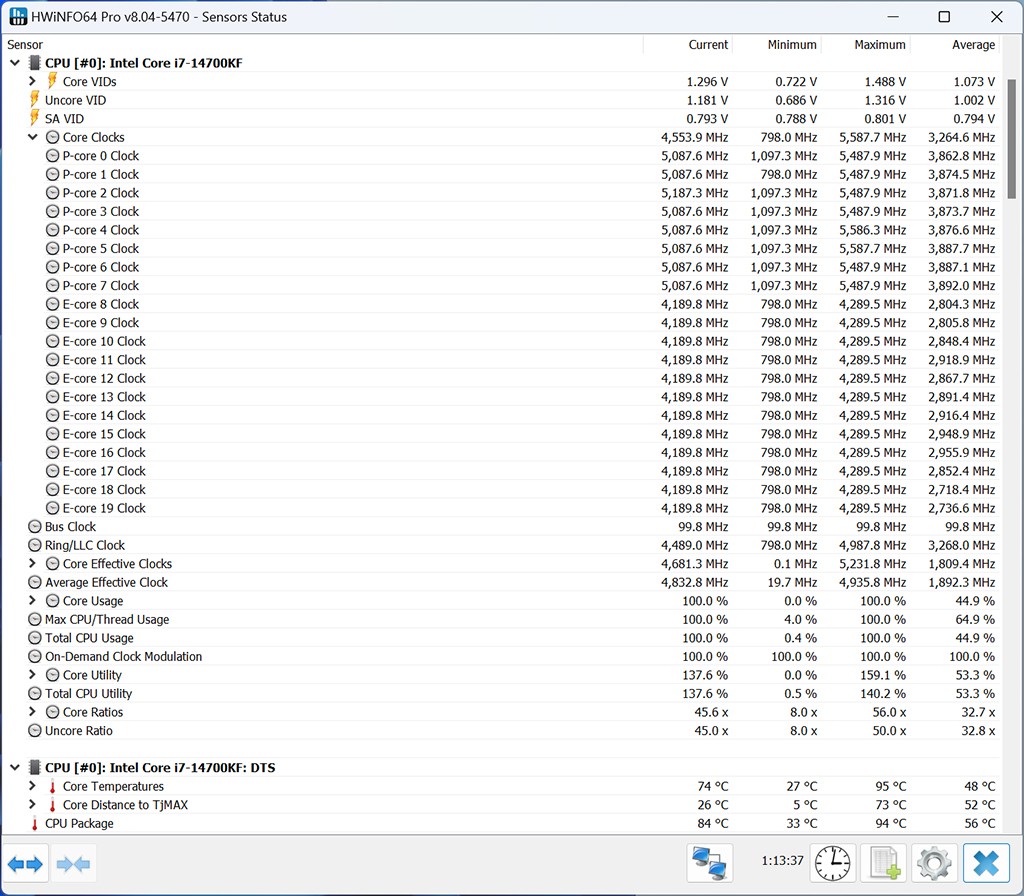Click the vertical scrollbar thumb

(1012, 140)
